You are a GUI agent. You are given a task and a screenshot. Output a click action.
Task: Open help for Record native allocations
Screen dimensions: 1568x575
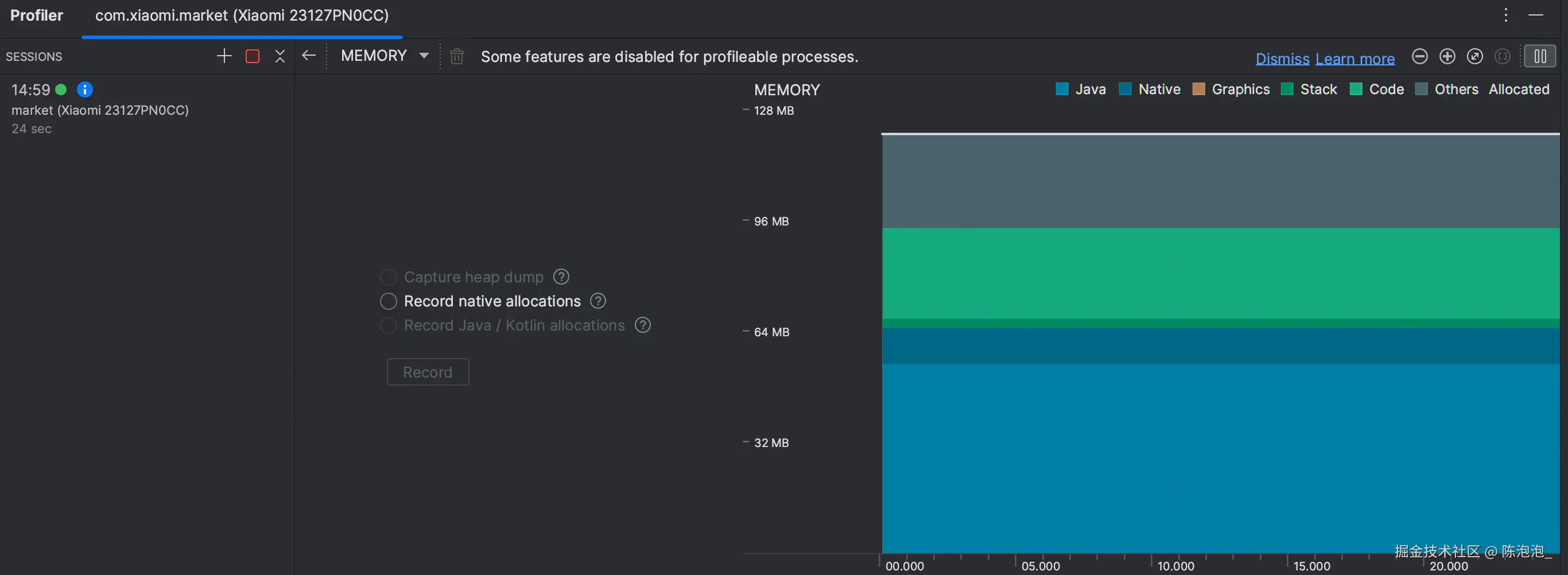pos(597,301)
